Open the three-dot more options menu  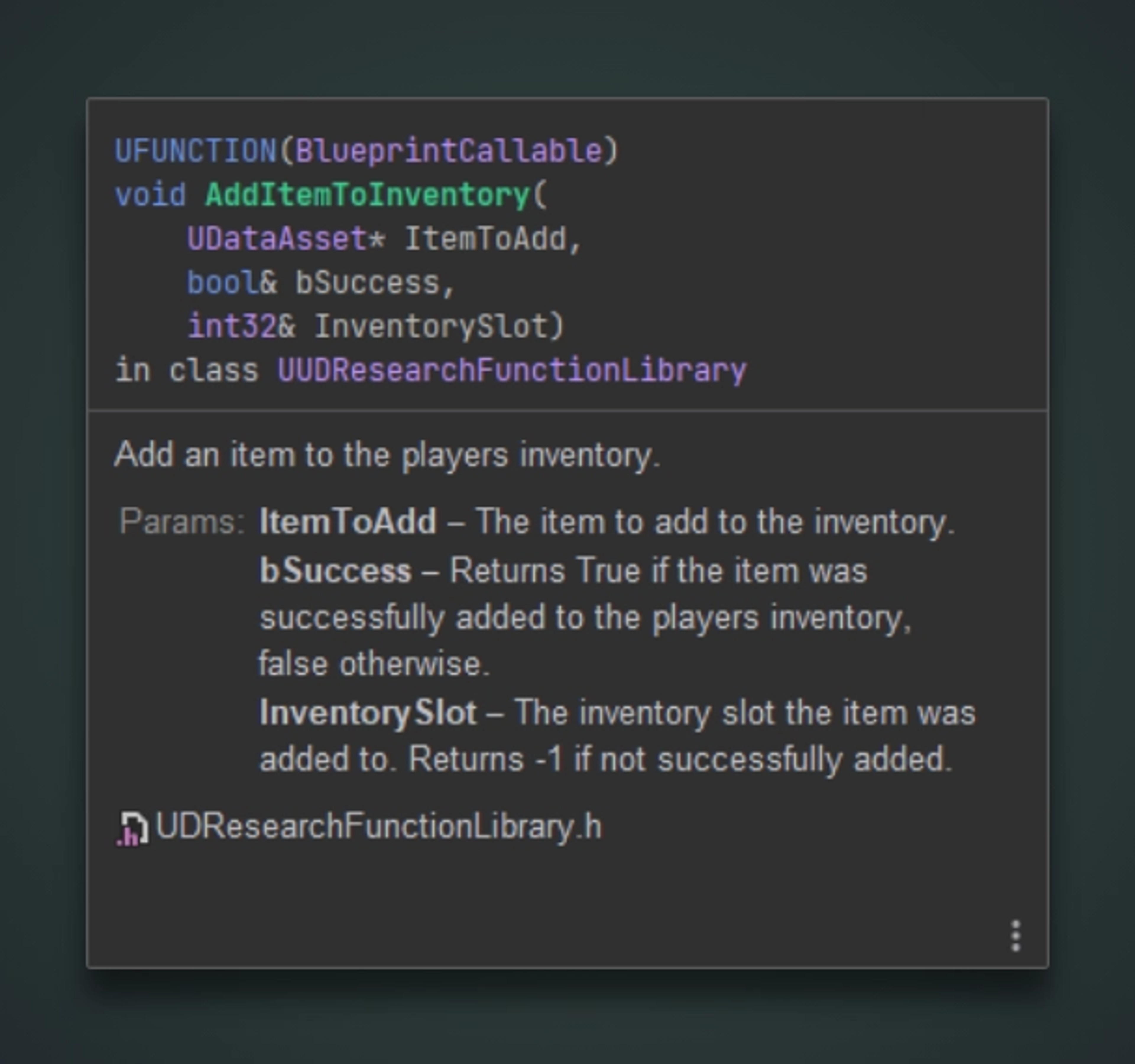coord(1015,936)
